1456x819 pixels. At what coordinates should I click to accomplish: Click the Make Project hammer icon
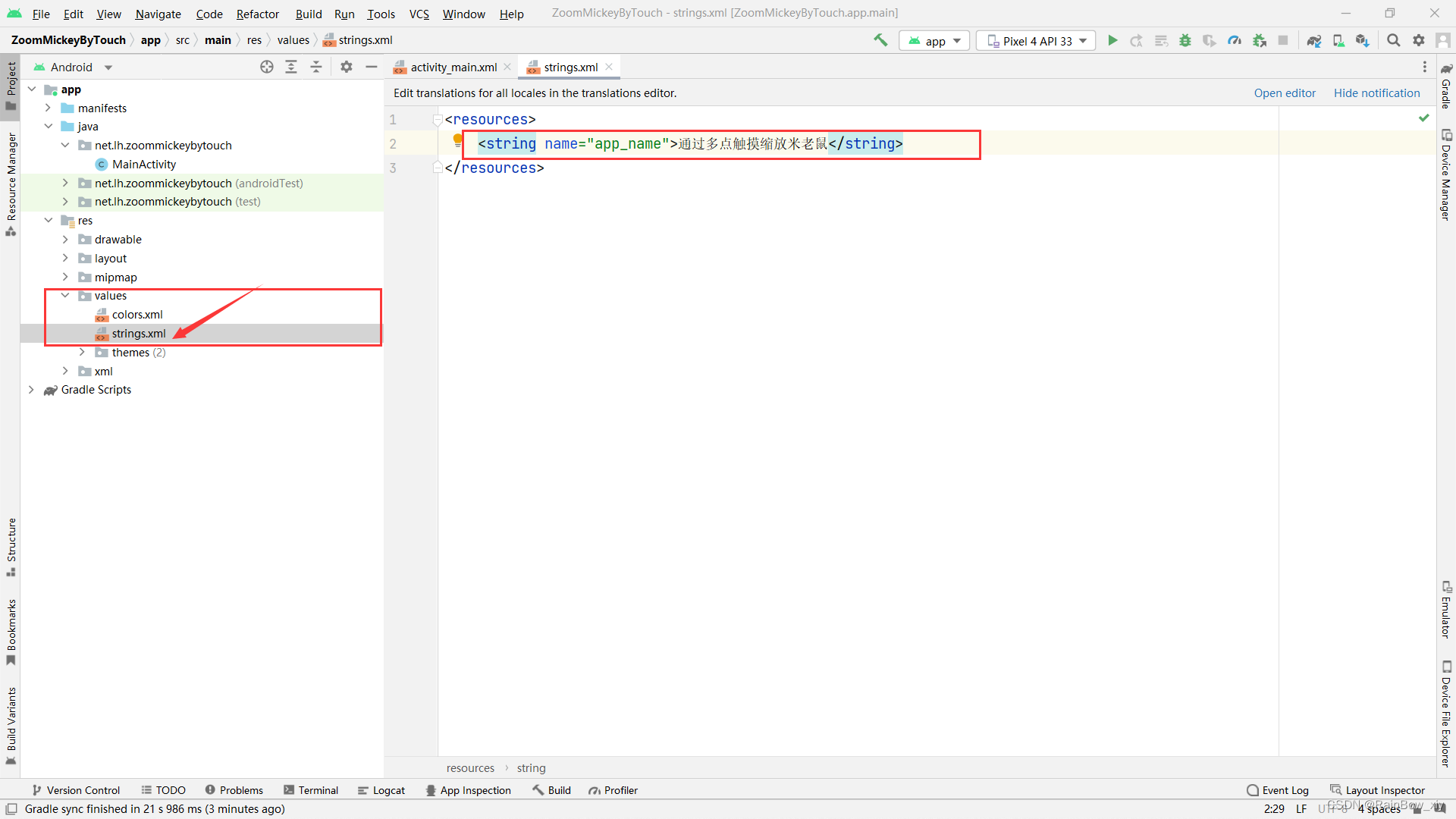point(880,40)
